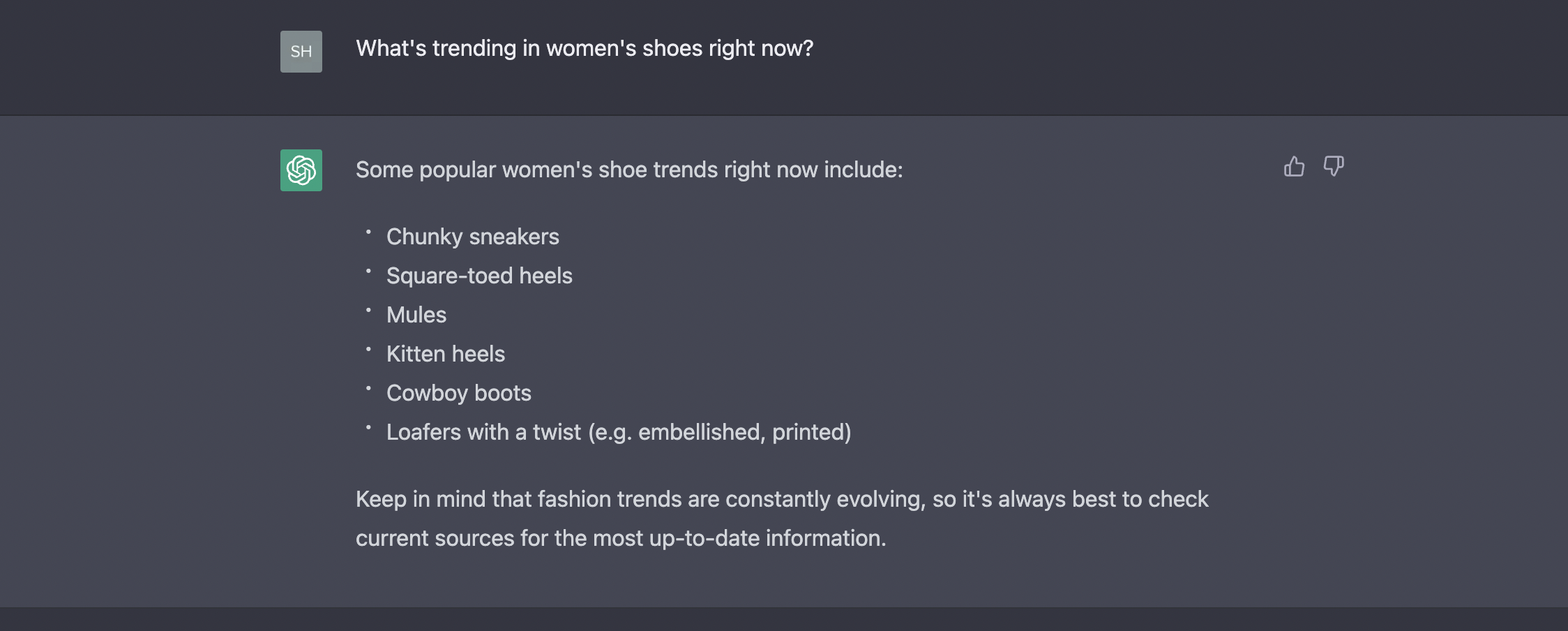Click the phrase "constantly evolving"
This screenshot has height=631, width=1568.
point(824,499)
